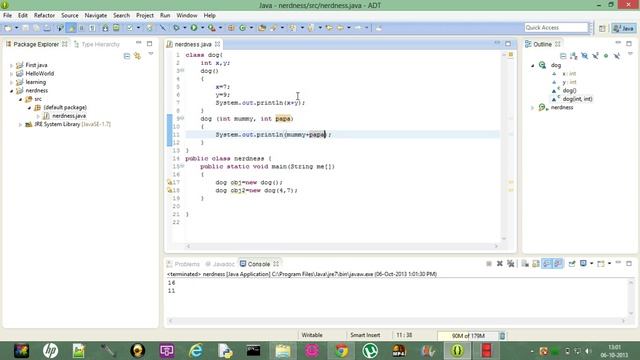Switch to the Type Hierarchy tab
640x360 pixels.
coord(97,44)
